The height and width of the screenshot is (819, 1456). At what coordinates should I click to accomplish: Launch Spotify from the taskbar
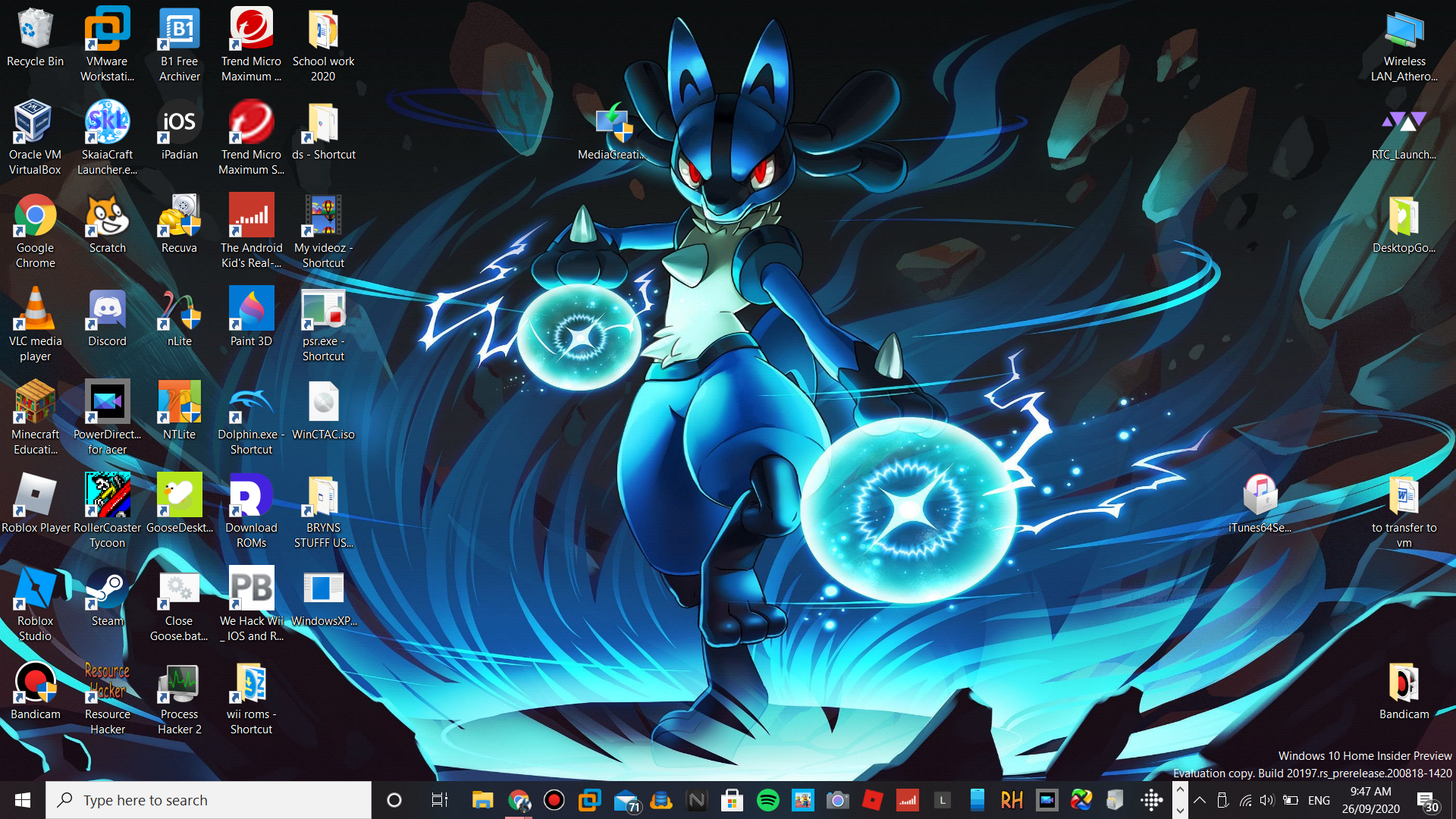point(767,800)
